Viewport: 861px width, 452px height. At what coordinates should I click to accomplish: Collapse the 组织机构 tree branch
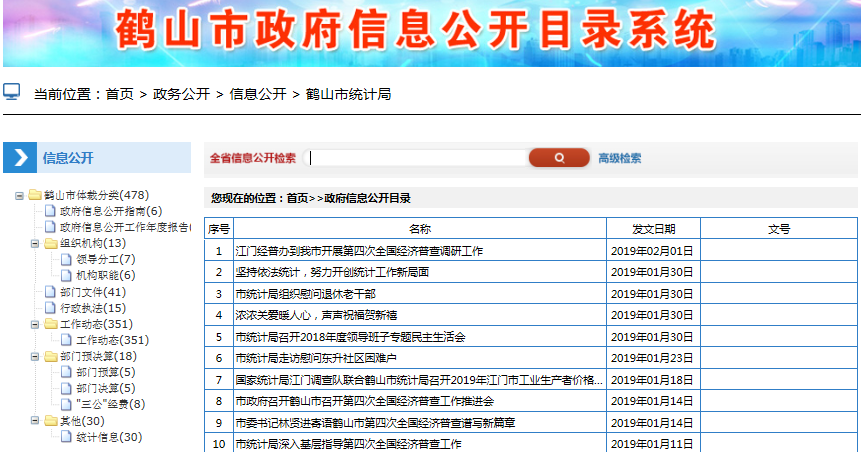[35, 243]
